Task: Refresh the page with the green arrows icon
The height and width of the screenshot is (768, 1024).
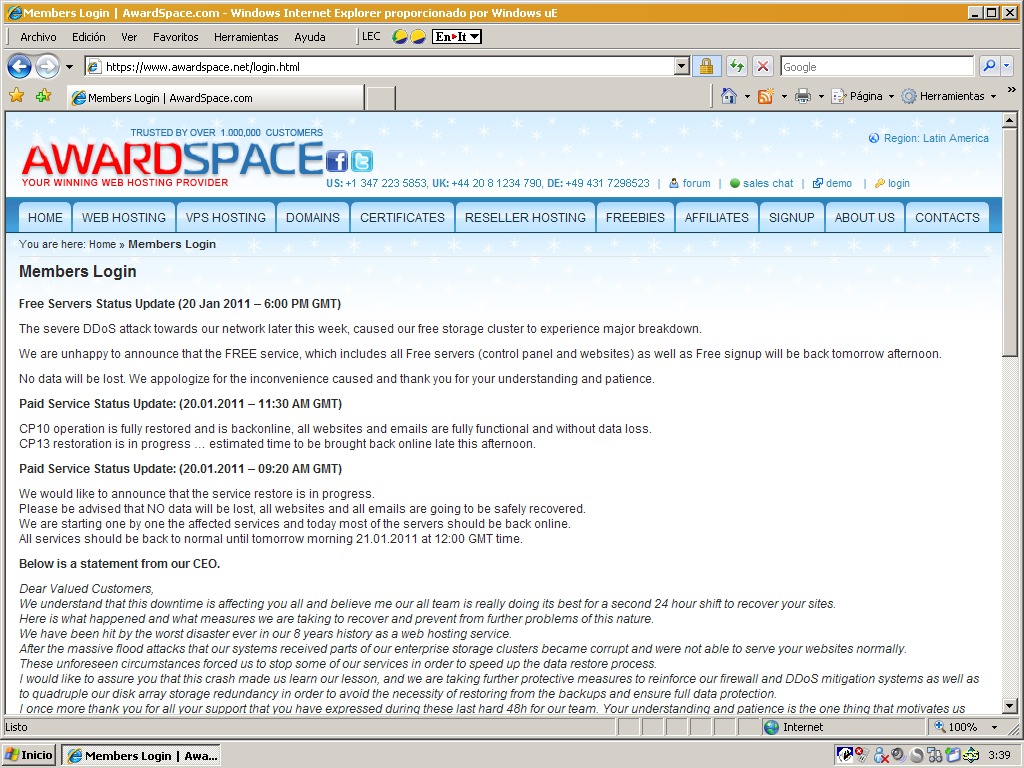Action: pos(737,66)
